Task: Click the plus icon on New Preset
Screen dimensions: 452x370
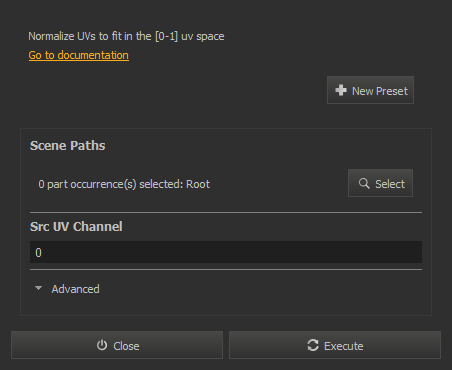Action: (341, 90)
